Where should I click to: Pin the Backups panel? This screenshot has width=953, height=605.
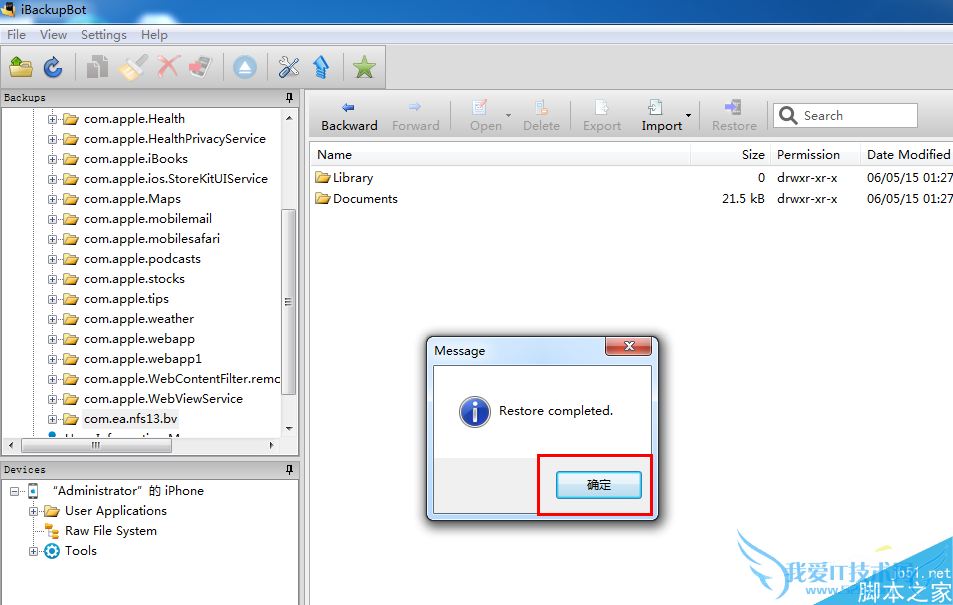click(x=289, y=97)
